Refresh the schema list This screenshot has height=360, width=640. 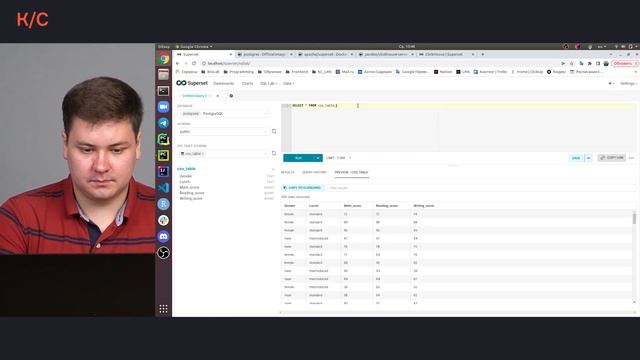pyautogui.click(x=274, y=131)
